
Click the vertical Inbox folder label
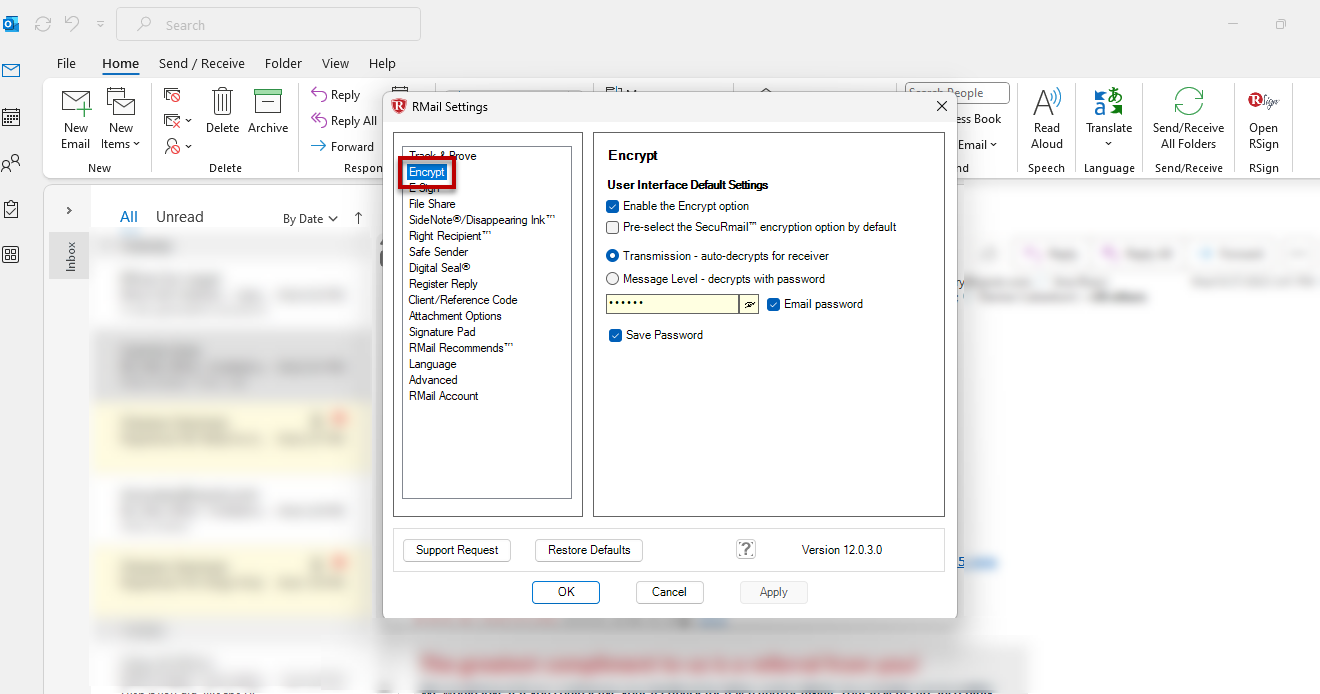(x=70, y=256)
